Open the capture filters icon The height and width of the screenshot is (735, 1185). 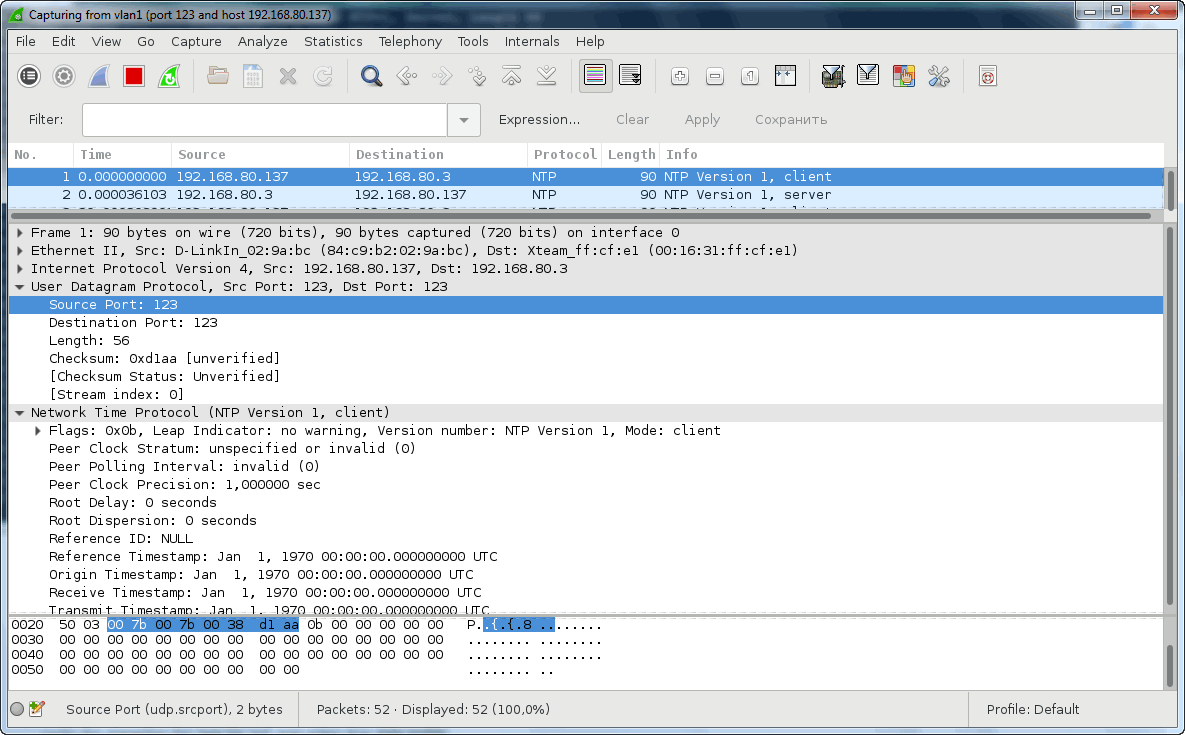(832, 76)
